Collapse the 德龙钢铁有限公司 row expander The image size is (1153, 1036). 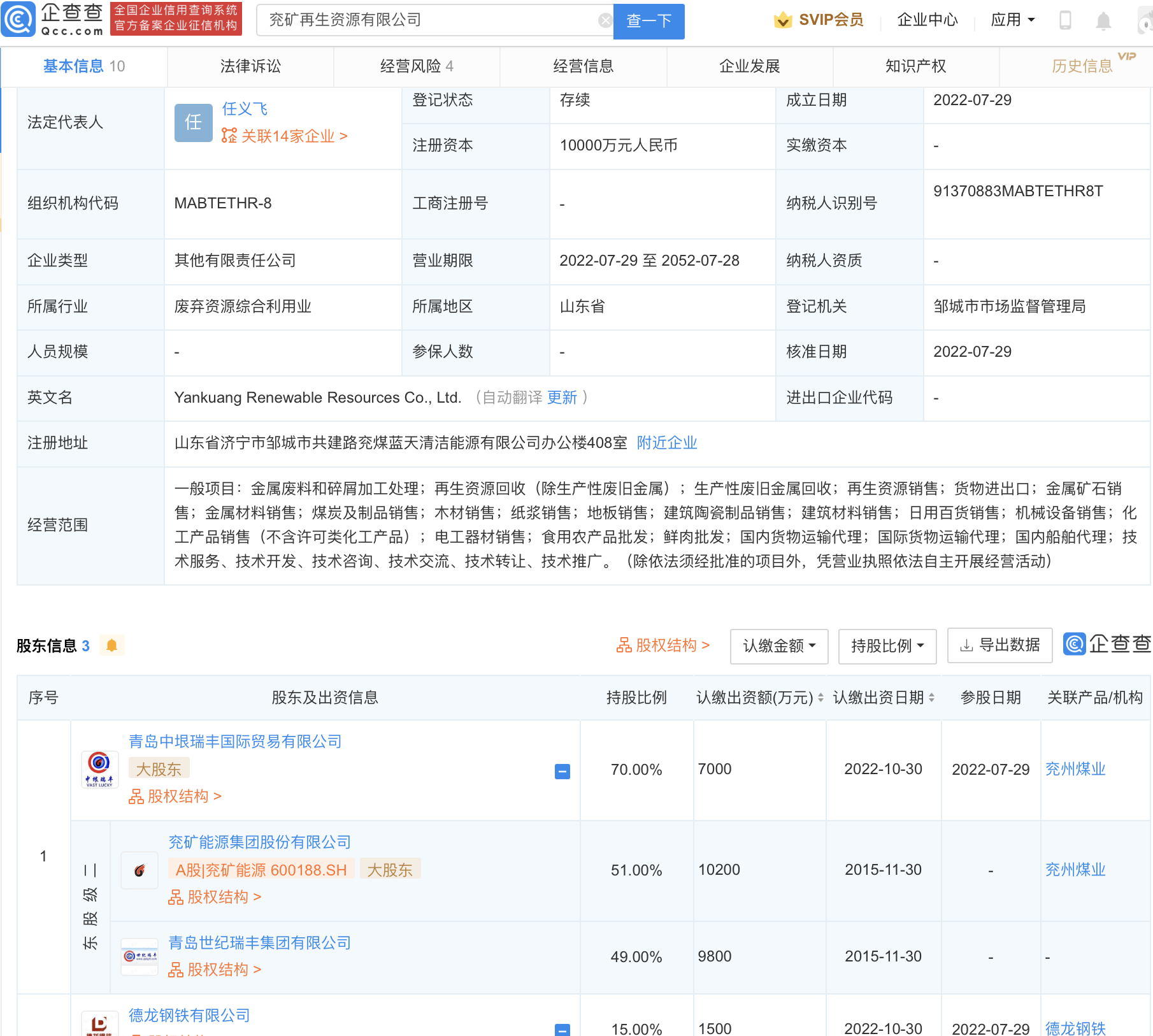tap(562, 1030)
